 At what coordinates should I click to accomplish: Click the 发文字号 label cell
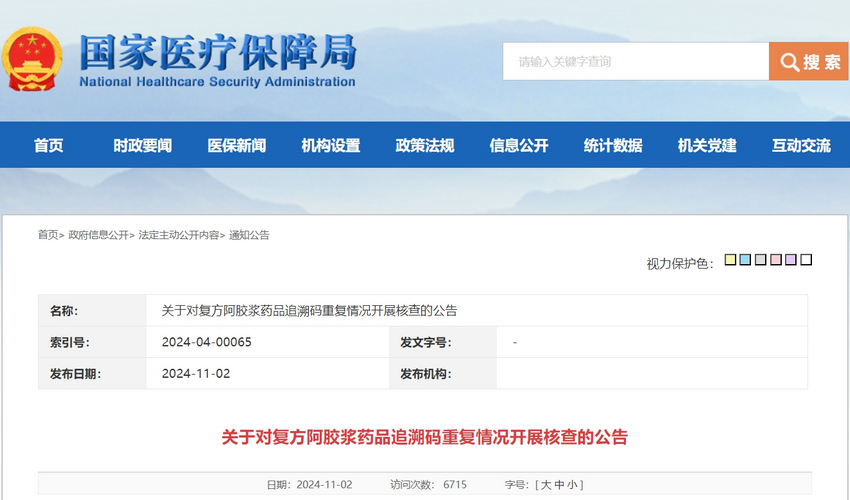443,342
